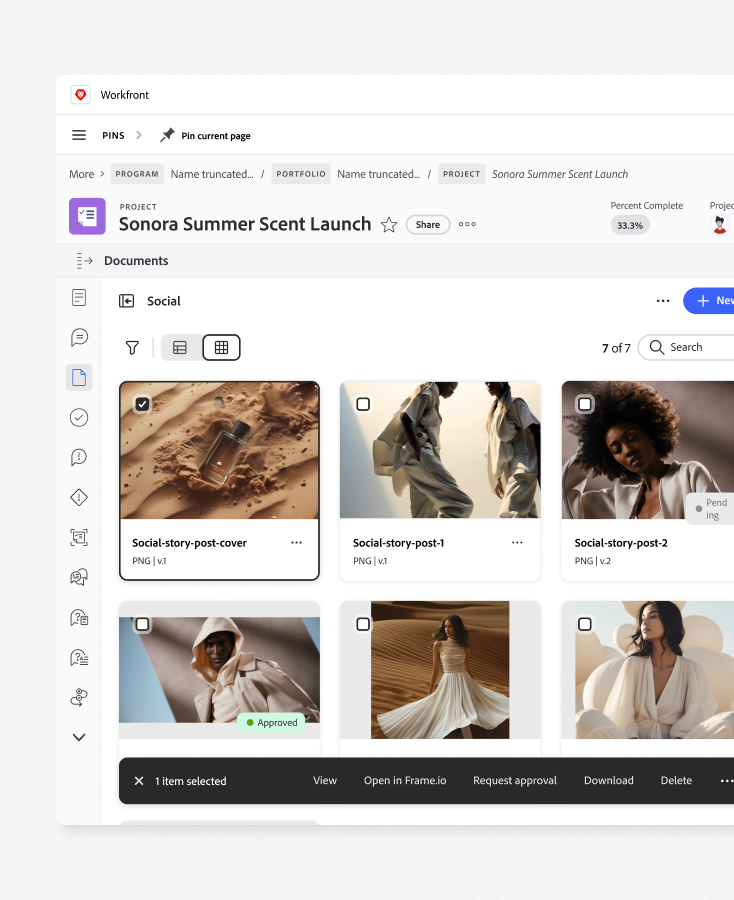Open Social folder more options ellipsis
Image resolution: width=734 pixels, height=900 pixels.
tap(663, 301)
